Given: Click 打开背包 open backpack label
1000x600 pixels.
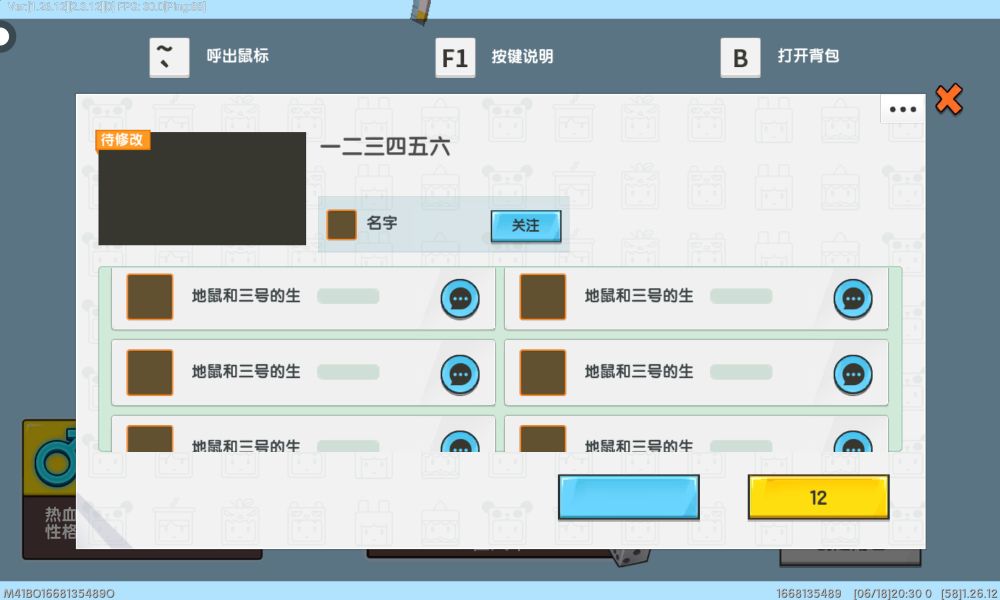Looking at the screenshot, I should 808,56.
